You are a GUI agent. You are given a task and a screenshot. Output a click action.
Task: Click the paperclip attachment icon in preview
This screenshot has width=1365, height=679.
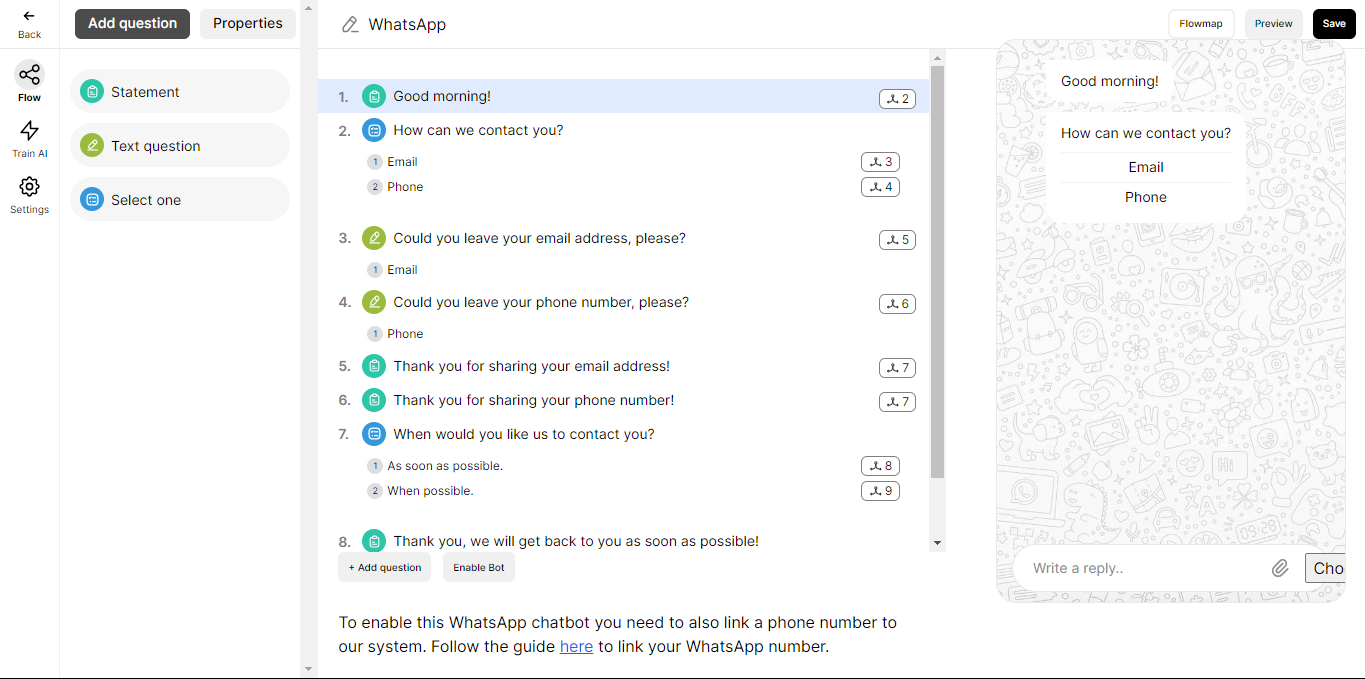[1280, 568]
